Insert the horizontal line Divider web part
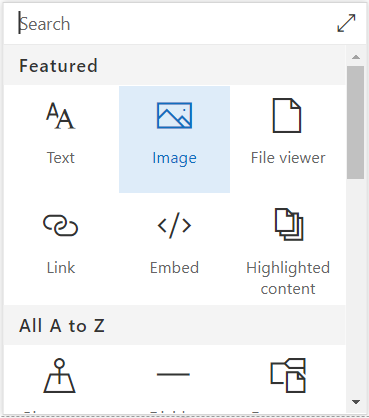The height and width of the screenshot is (418, 369). (173, 374)
